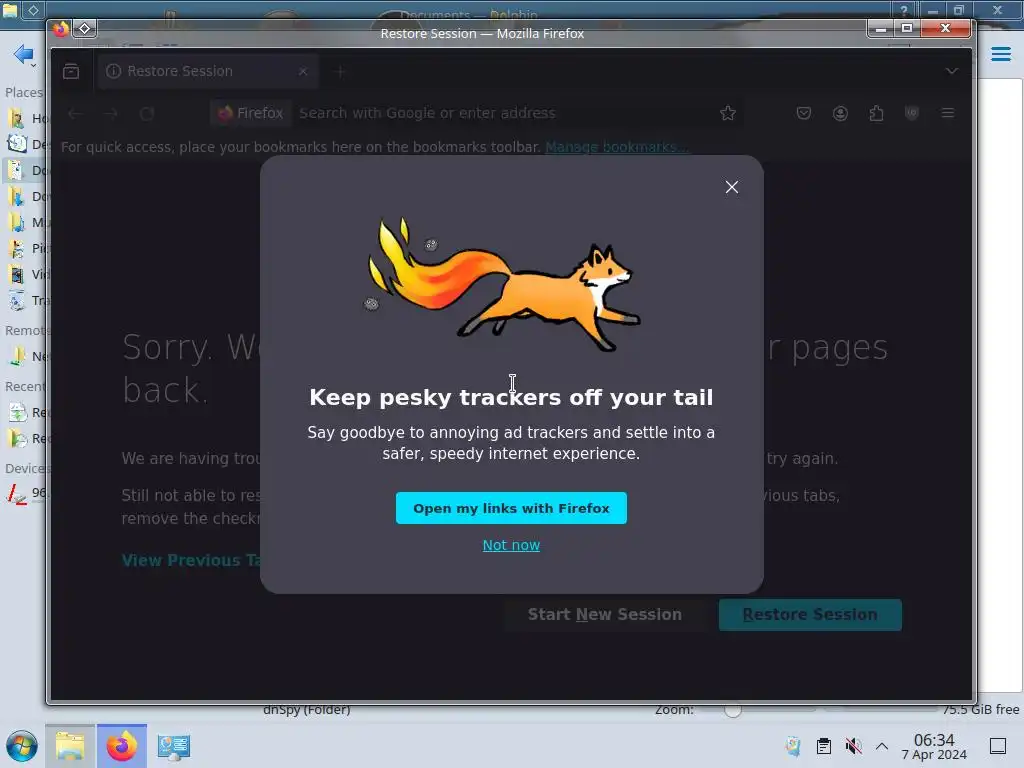Open Dolphin's hamburger menu
The height and width of the screenshot is (768, 1024).
tap(1001, 54)
